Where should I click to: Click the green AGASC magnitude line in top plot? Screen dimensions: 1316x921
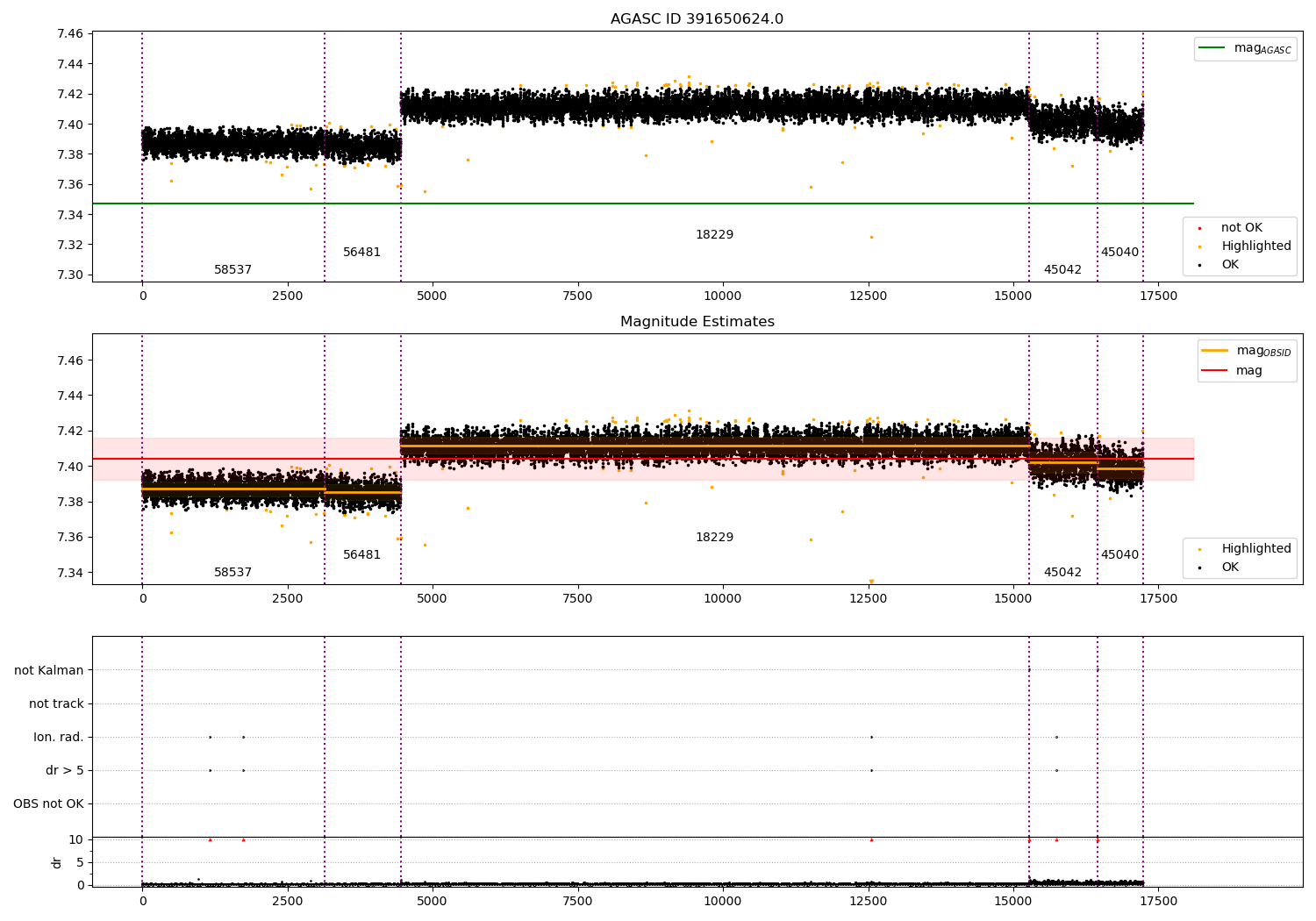[642, 203]
